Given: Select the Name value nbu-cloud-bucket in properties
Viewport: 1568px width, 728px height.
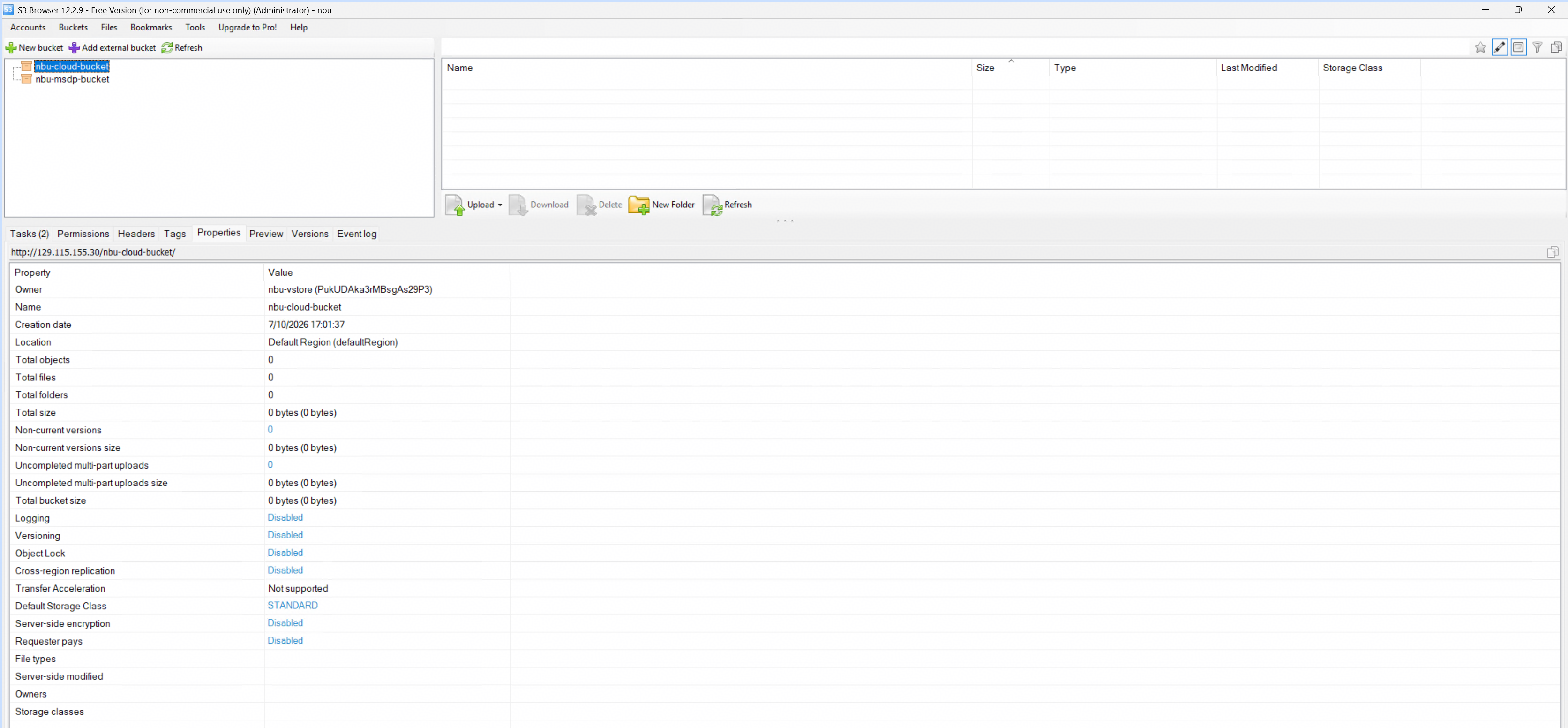Looking at the screenshot, I should [x=304, y=308].
